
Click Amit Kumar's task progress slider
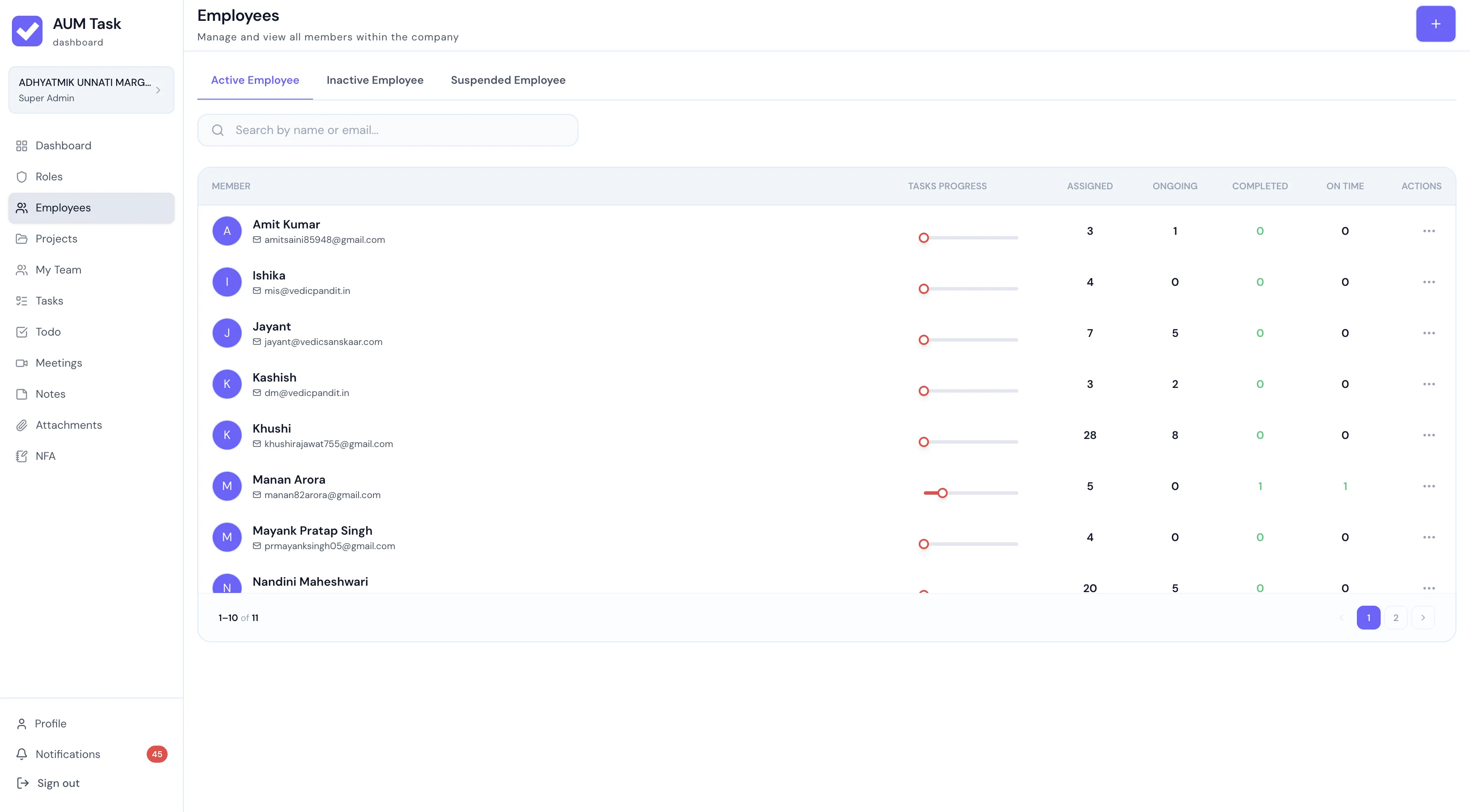tap(969, 238)
